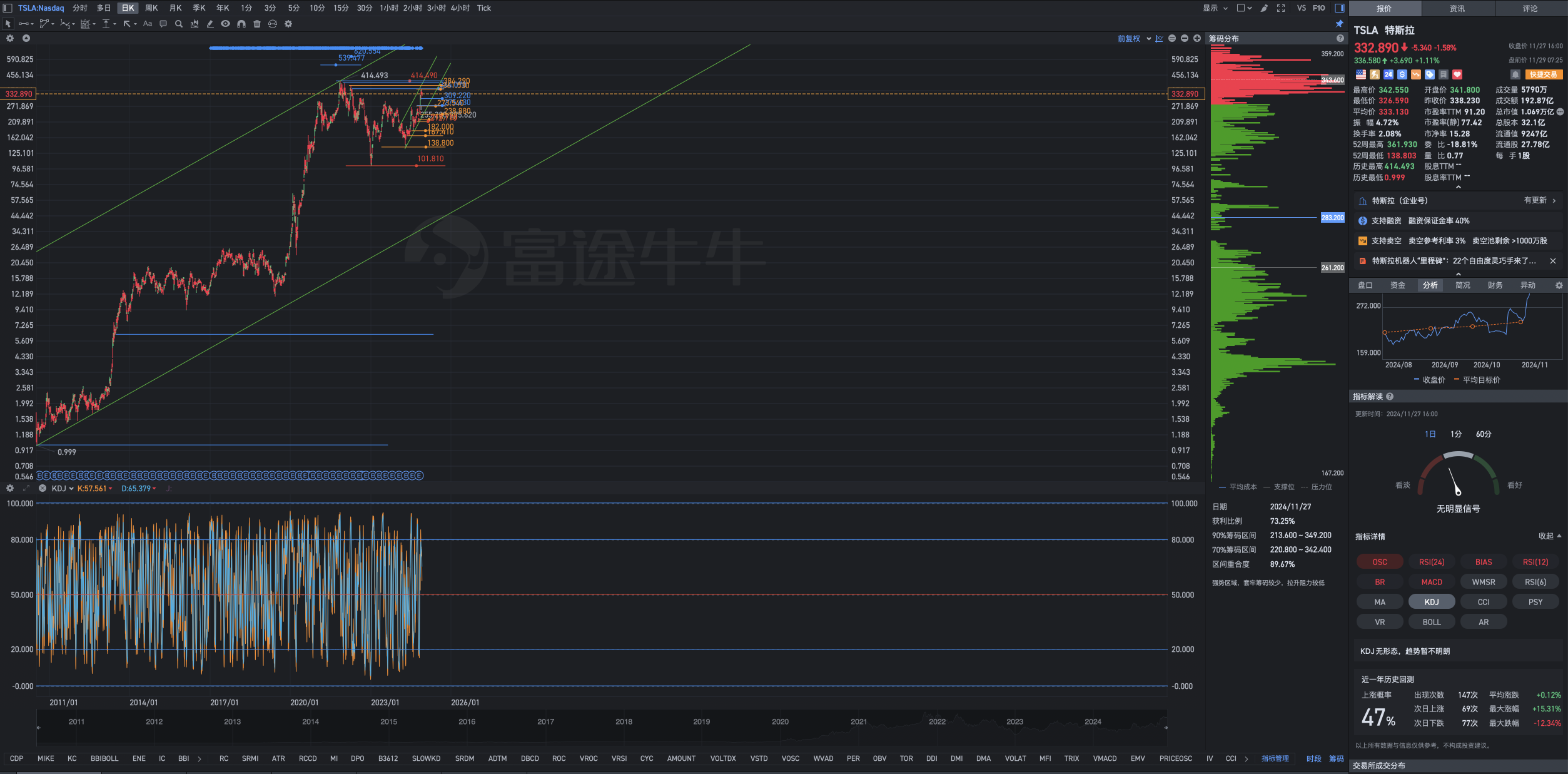1568x774 pixels.
Task: Switch to 周K weekly chart
Action: [x=151, y=8]
